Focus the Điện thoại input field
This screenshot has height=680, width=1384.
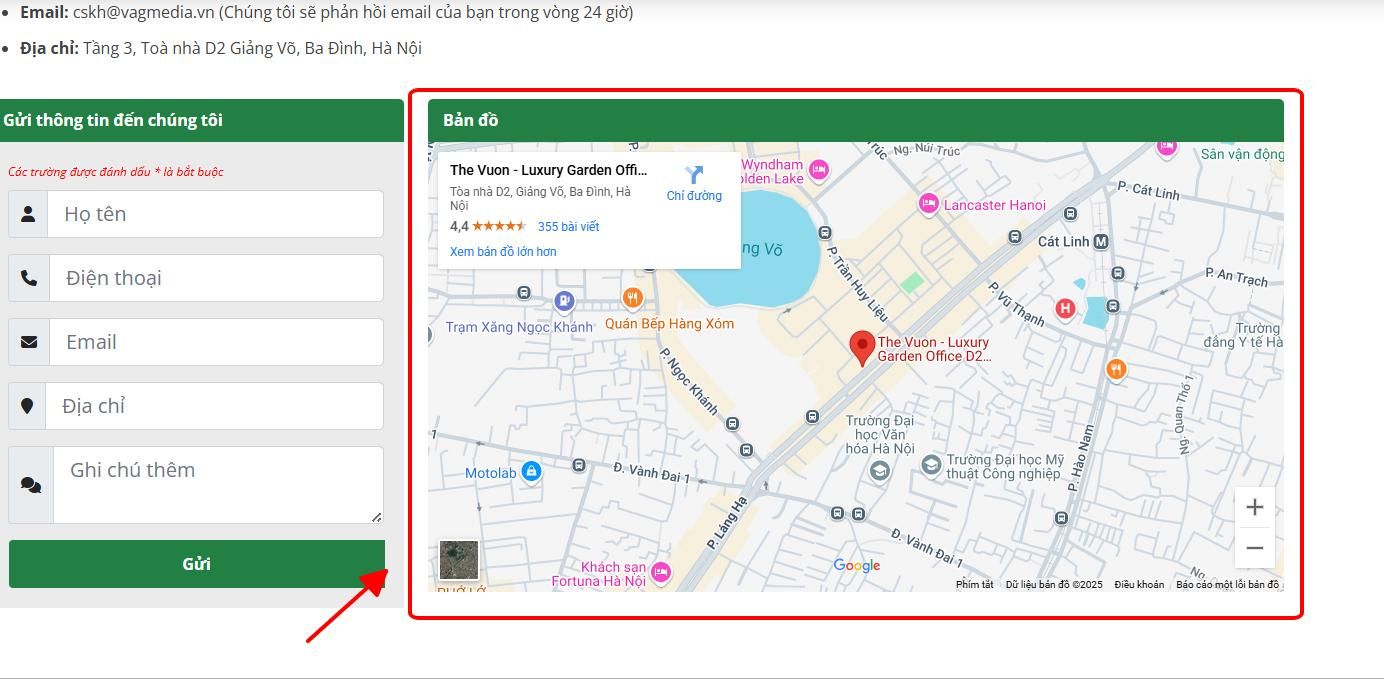[x=217, y=278]
